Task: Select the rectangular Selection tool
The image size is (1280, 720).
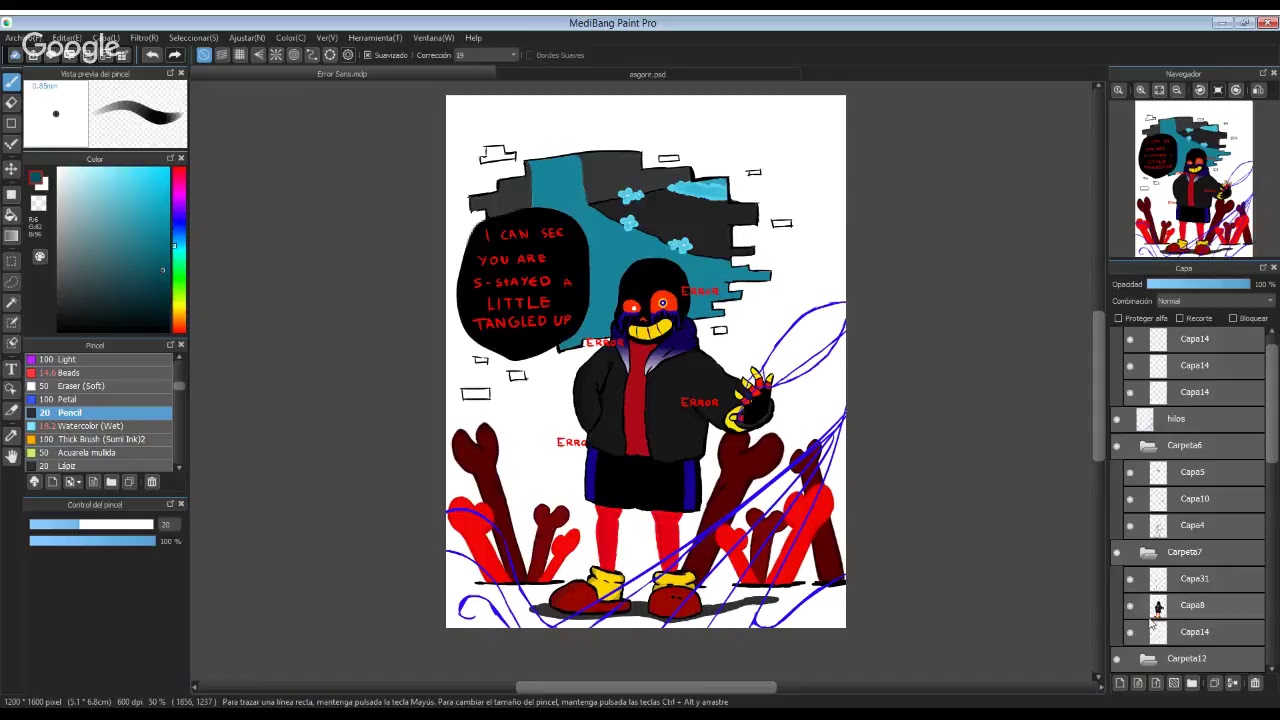Action: pyautogui.click(x=11, y=259)
